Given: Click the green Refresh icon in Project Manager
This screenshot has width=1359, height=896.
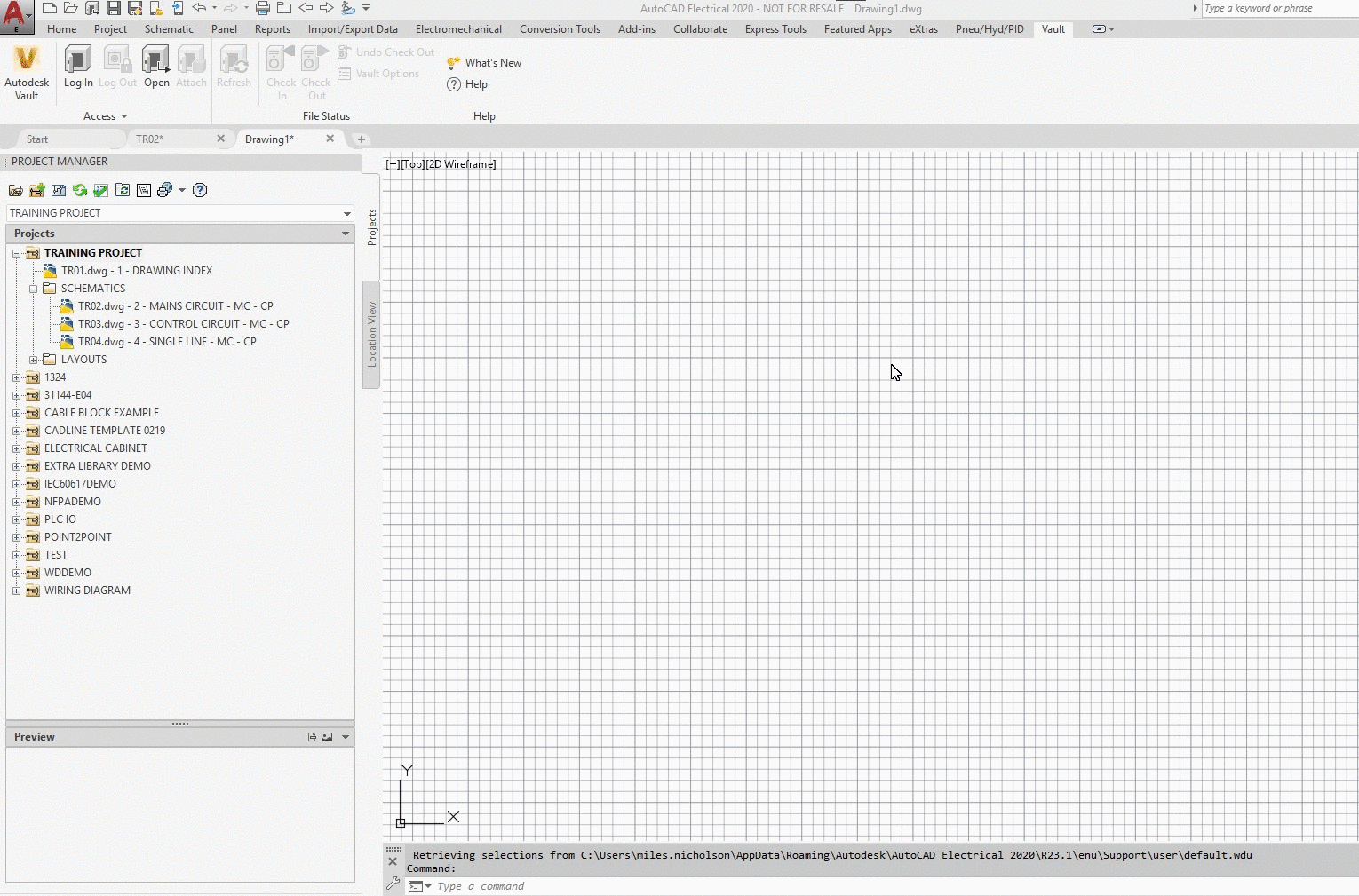Looking at the screenshot, I should pos(80,190).
